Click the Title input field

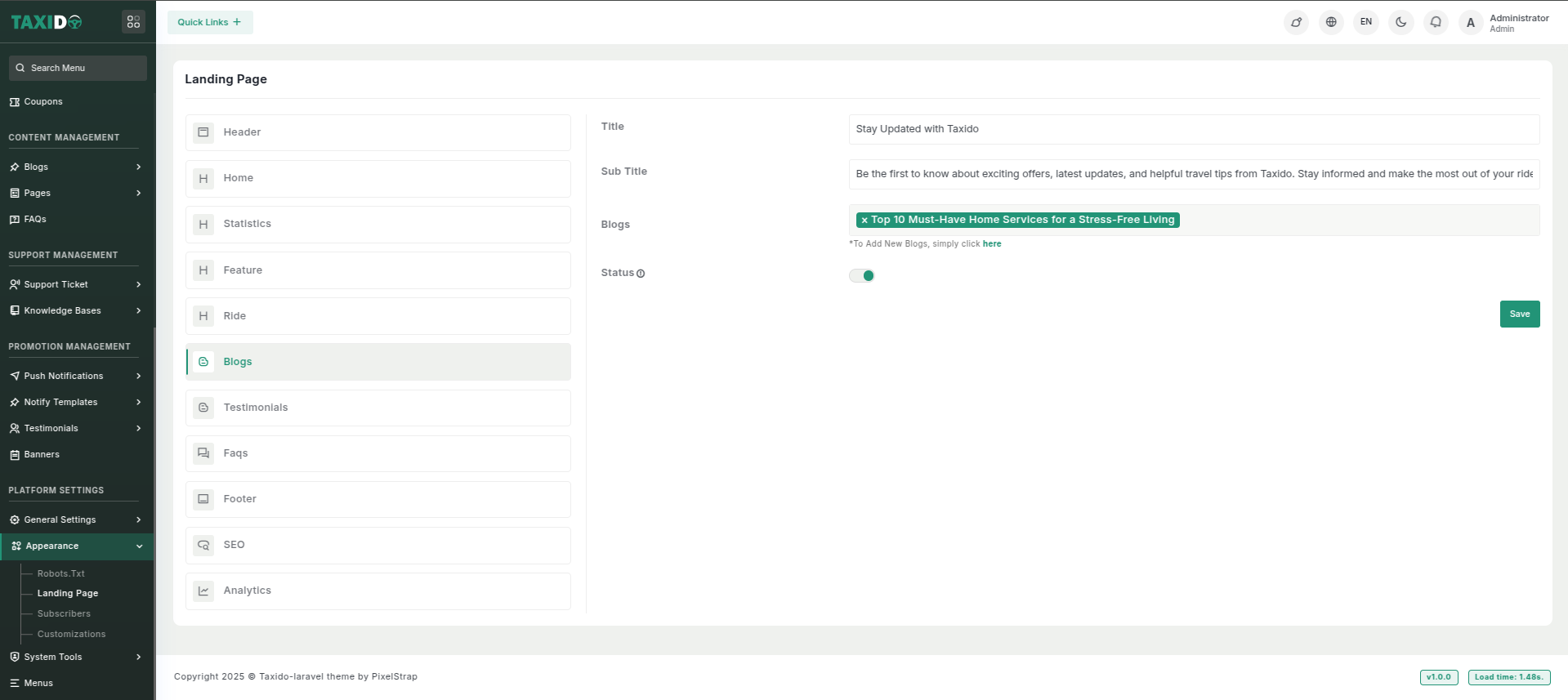[1193, 129]
